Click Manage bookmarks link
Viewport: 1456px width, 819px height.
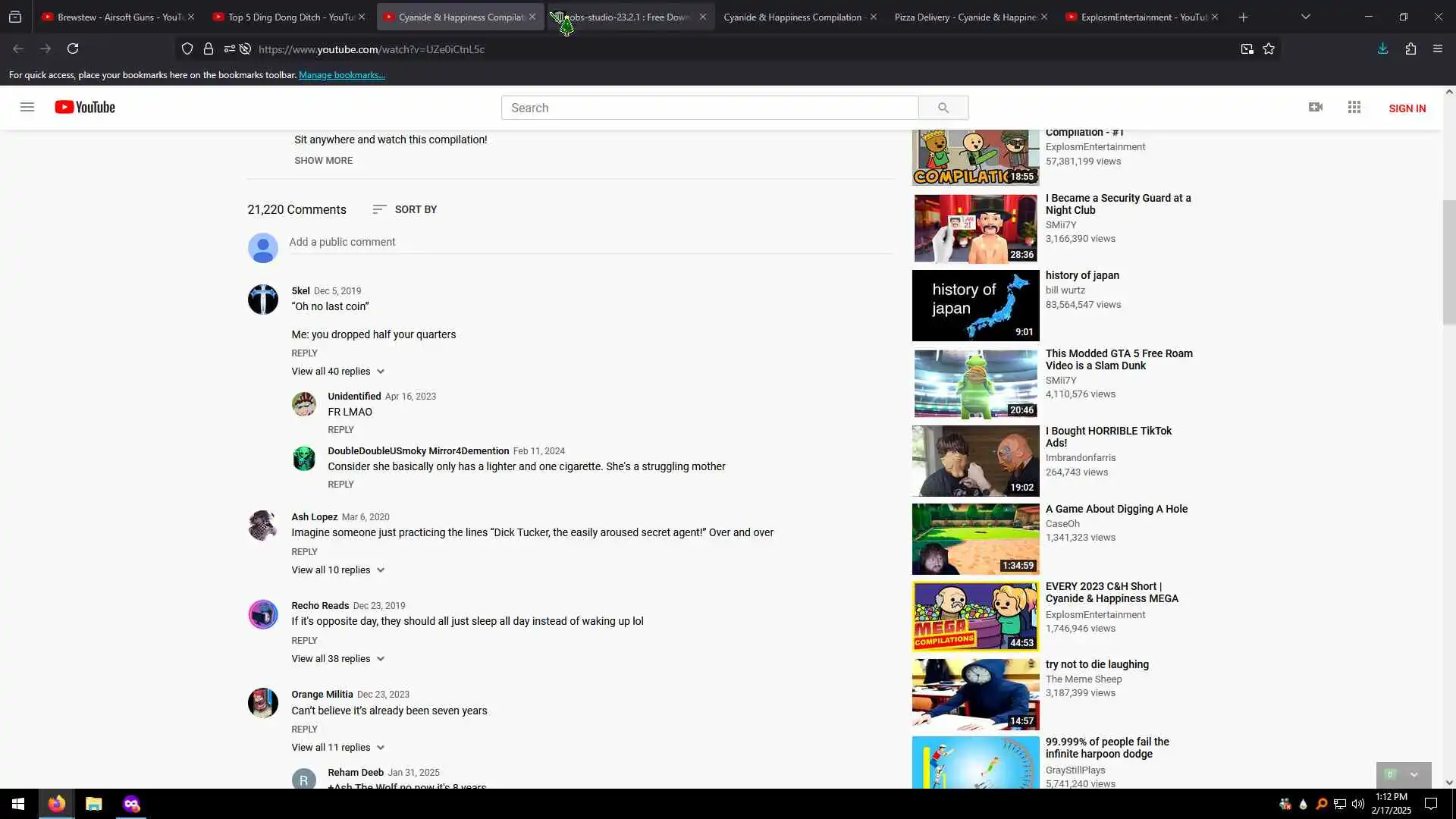341,75
